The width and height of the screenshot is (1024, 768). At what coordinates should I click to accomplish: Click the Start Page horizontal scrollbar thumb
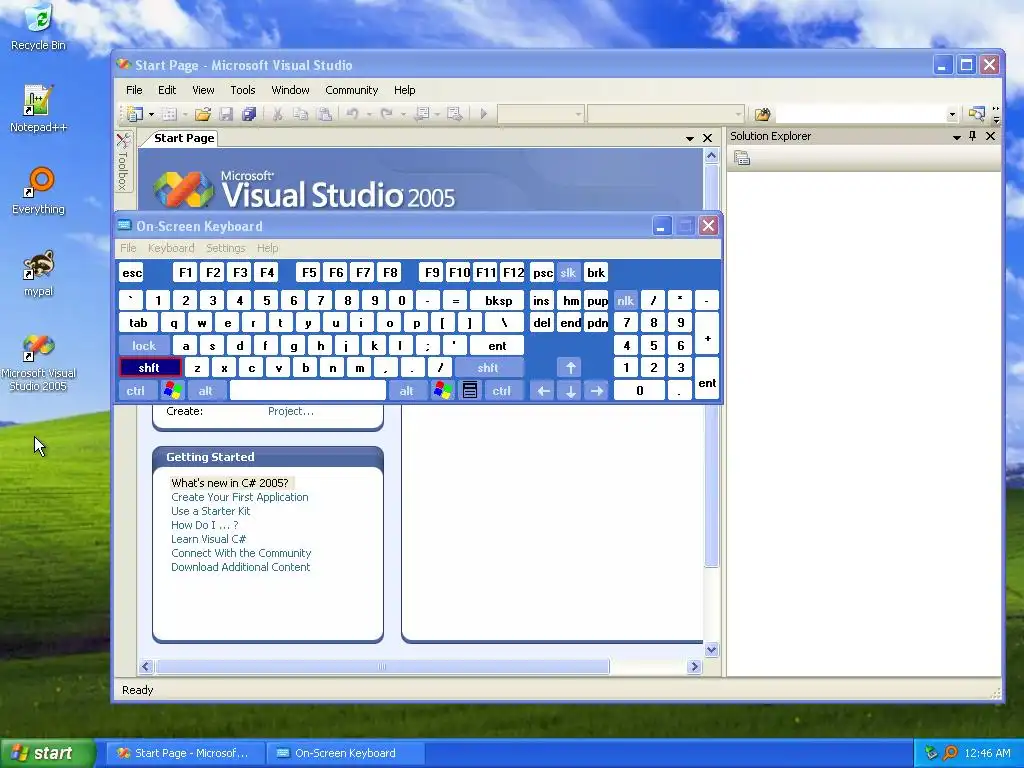coord(383,667)
